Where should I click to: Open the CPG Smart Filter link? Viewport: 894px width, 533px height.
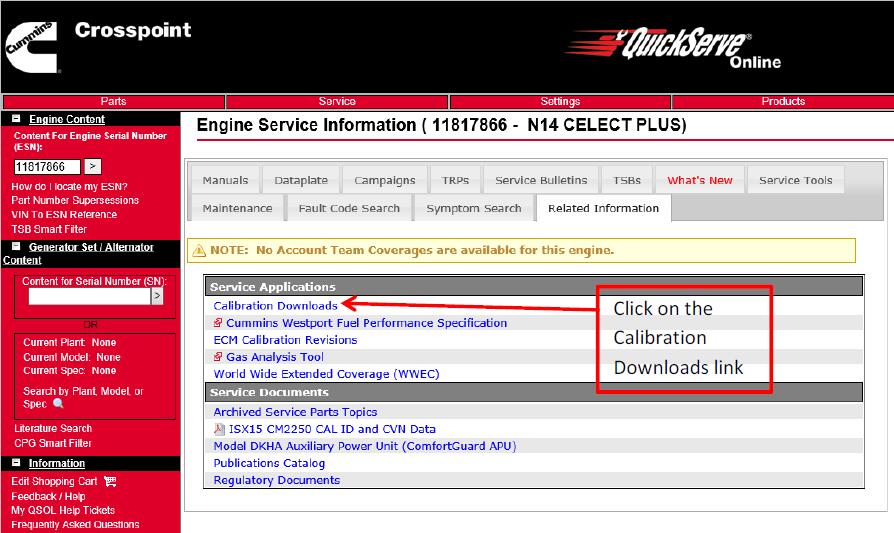[x=53, y=443]
